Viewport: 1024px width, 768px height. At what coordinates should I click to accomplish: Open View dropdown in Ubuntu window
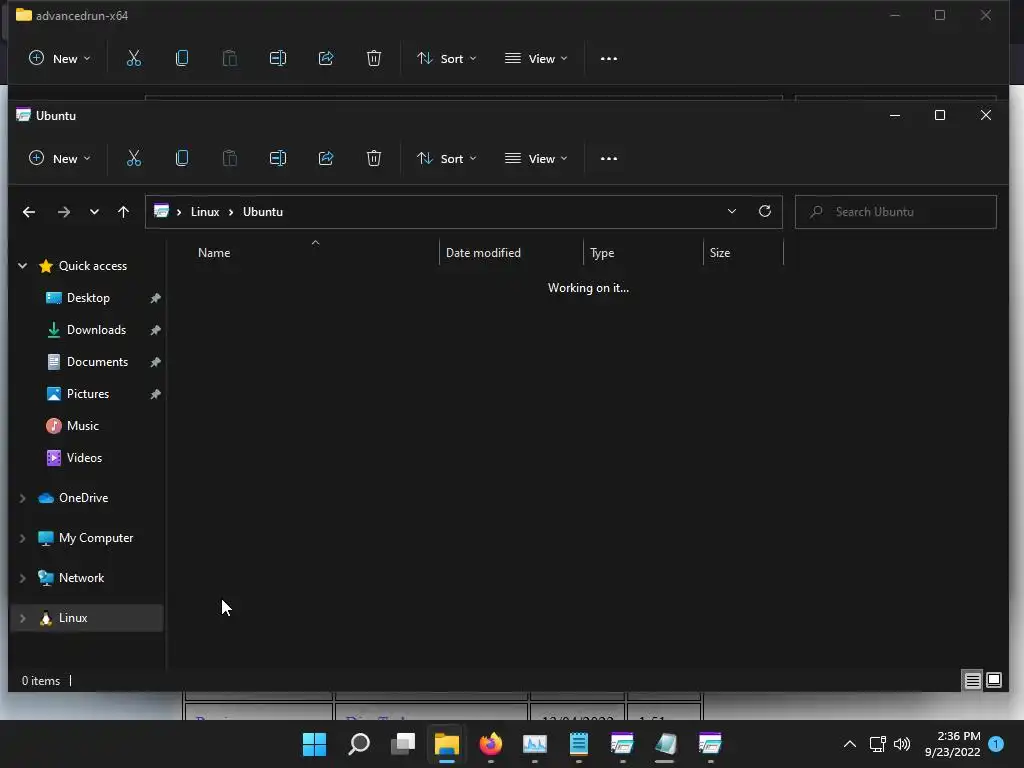click(536, 158)
